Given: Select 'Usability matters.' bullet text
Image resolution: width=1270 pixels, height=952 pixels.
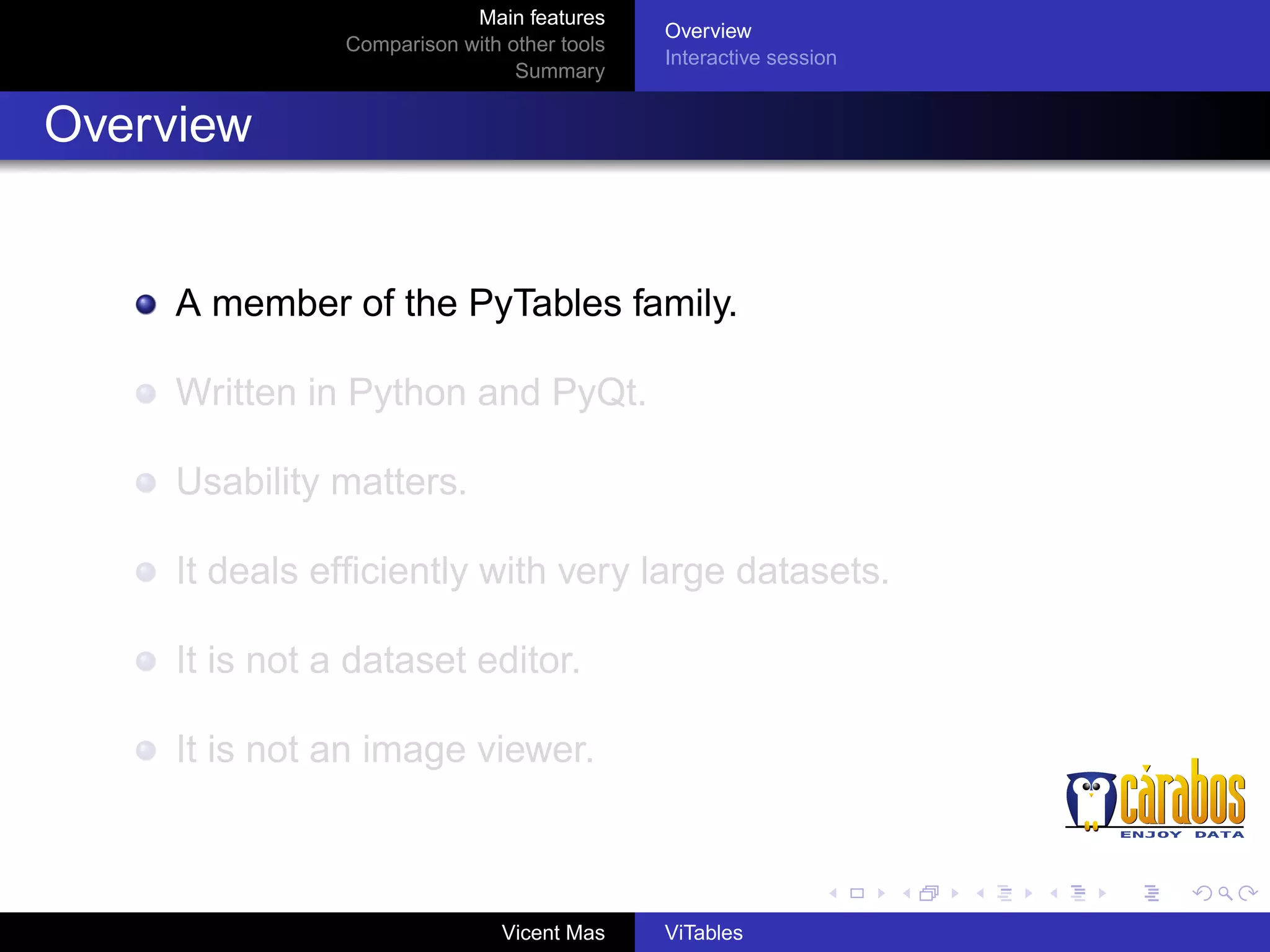Looking at the screenshot, I should pyautogui.click(x=321, y=482).
